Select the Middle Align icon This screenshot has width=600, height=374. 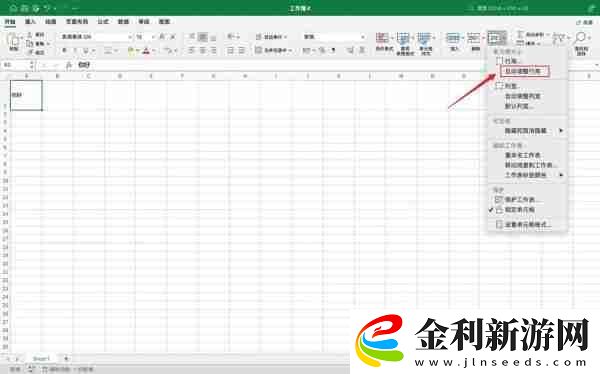coord(202,37)
